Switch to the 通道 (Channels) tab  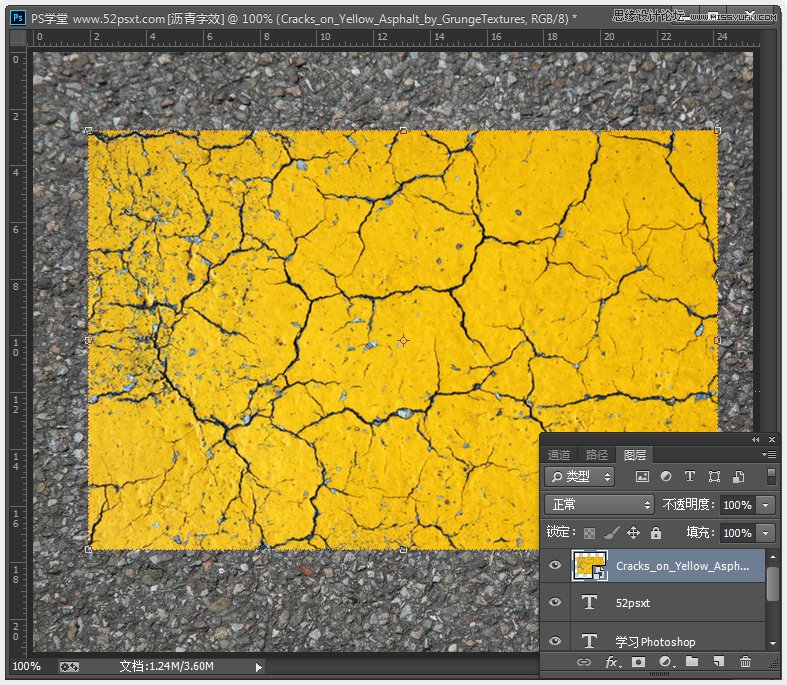point(559,455)
